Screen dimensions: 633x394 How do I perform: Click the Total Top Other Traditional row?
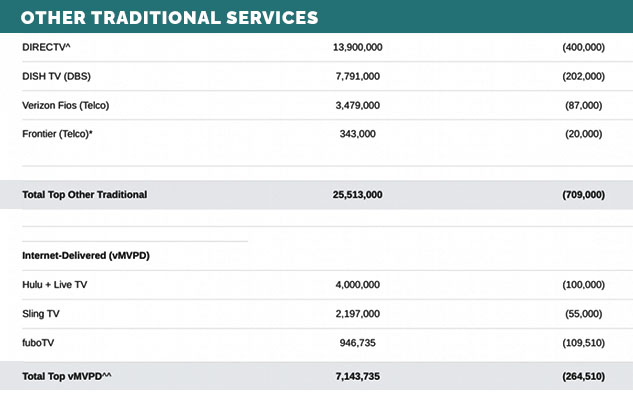click(316, 195)
